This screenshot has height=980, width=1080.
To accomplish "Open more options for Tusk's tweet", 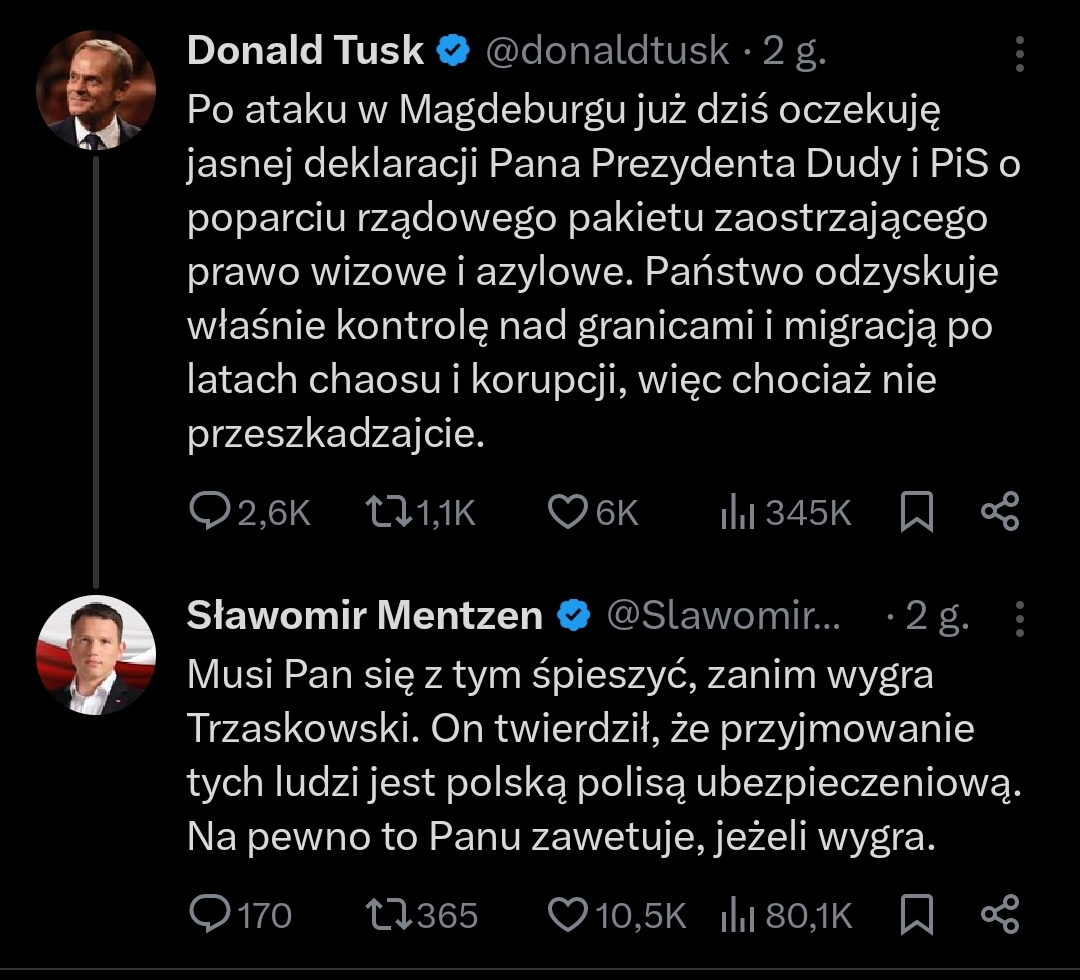I will click(1019, 55).
